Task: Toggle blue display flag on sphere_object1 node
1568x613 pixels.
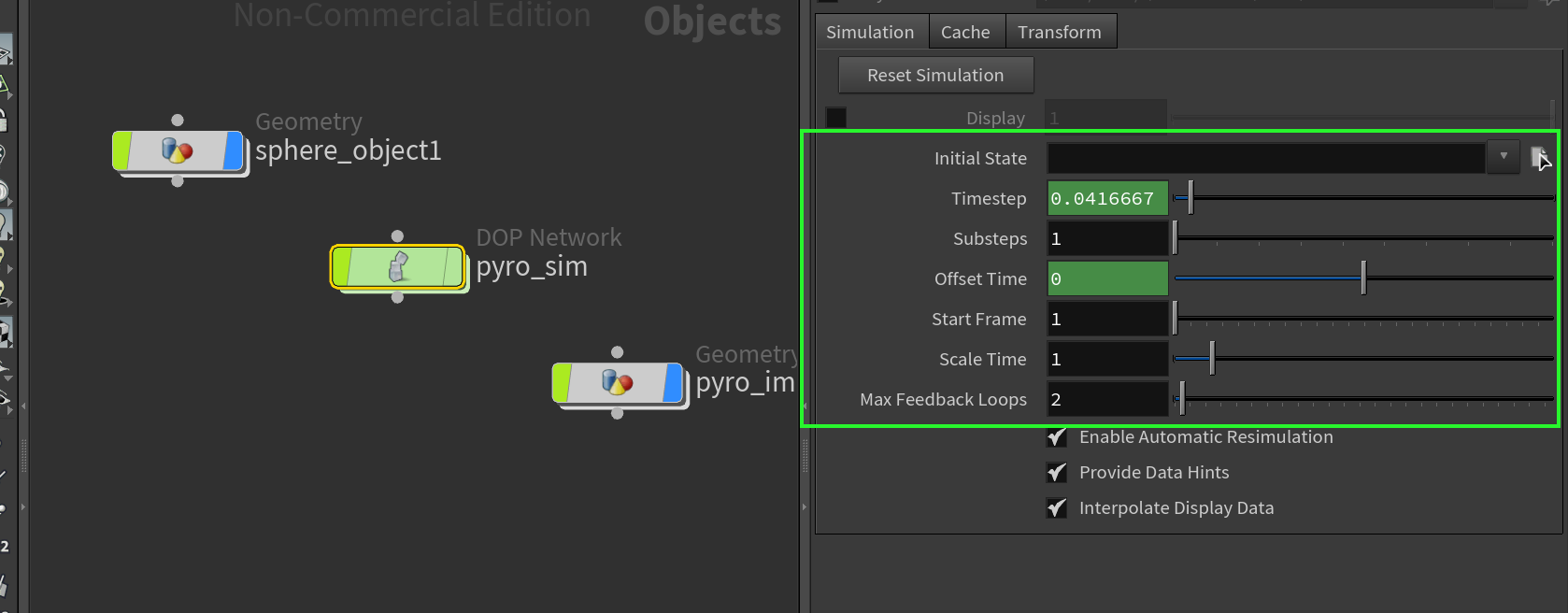Action: (x=234, y=150)
